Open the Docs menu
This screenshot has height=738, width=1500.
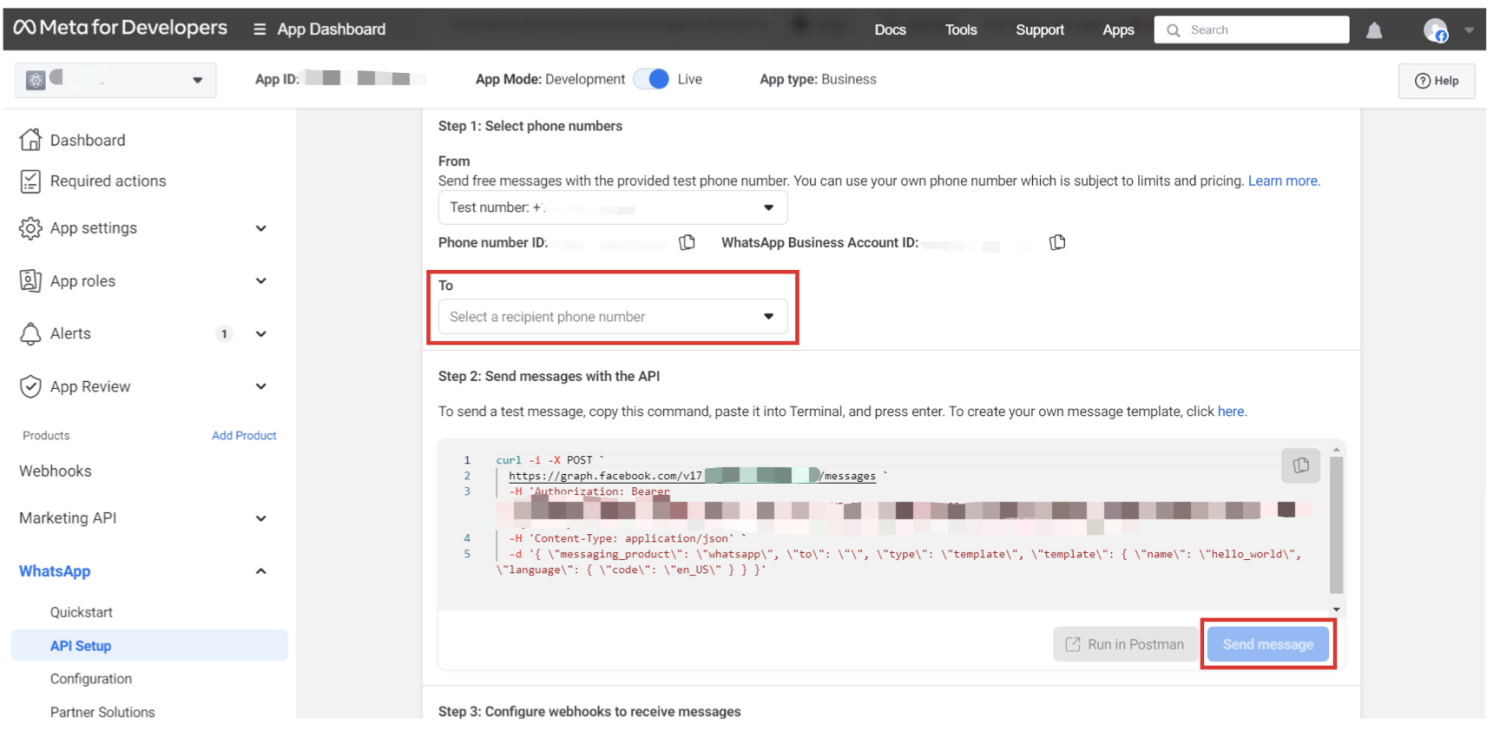click(890, 30)
